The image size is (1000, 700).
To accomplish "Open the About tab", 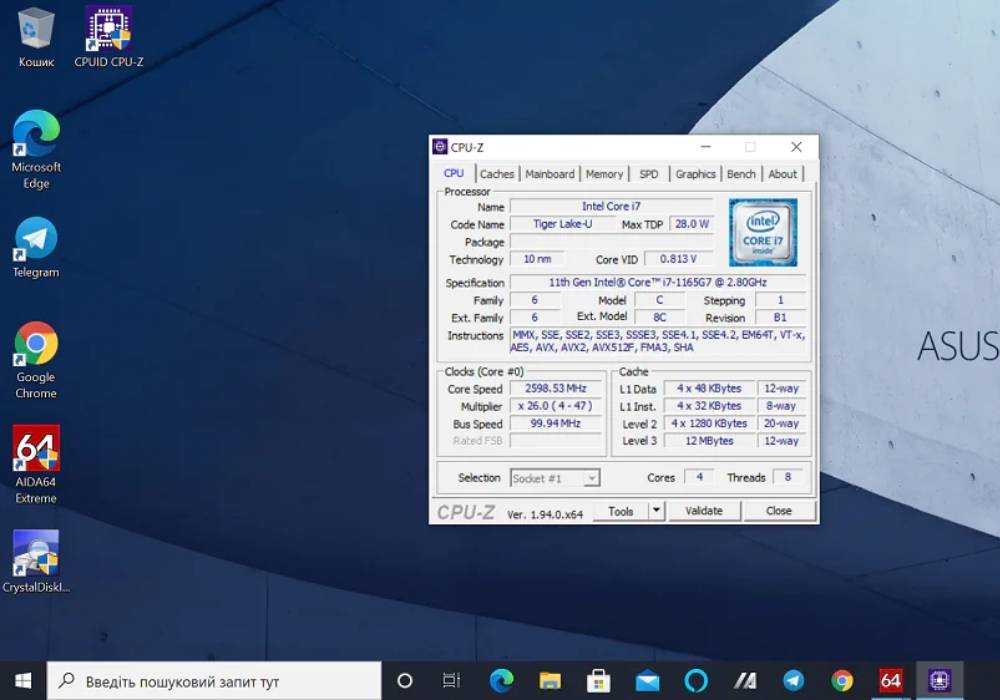I will click(x=783, y=174).
